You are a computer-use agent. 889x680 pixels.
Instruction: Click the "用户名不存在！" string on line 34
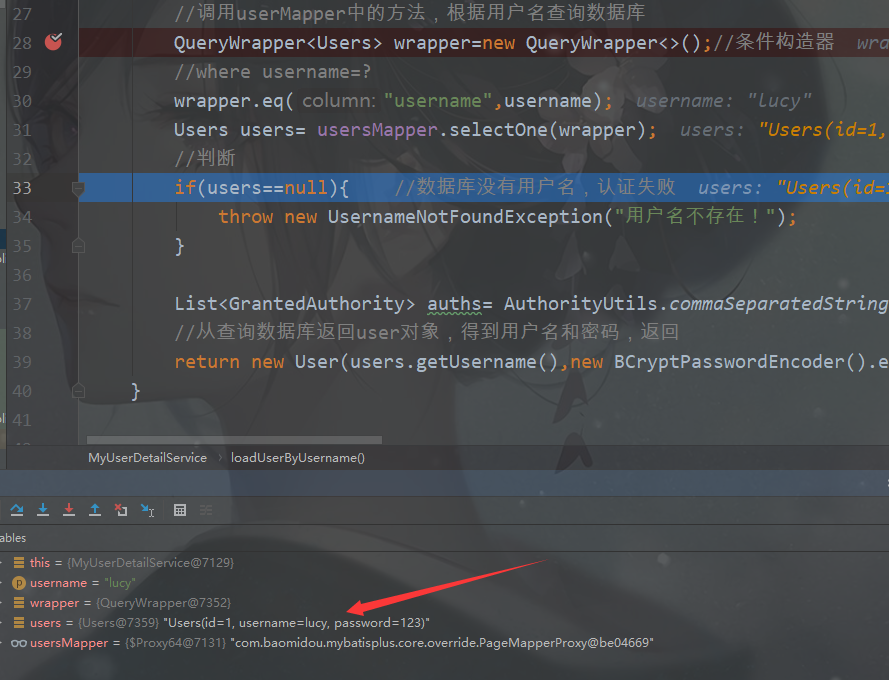point(695,216)
